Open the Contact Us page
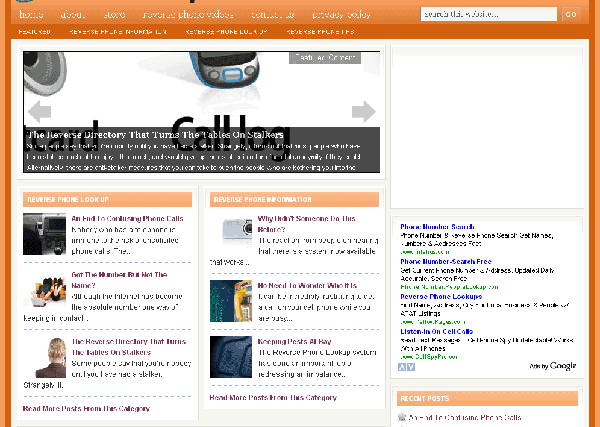This screenshot has height=427, width=600. (x=273, y=15)
